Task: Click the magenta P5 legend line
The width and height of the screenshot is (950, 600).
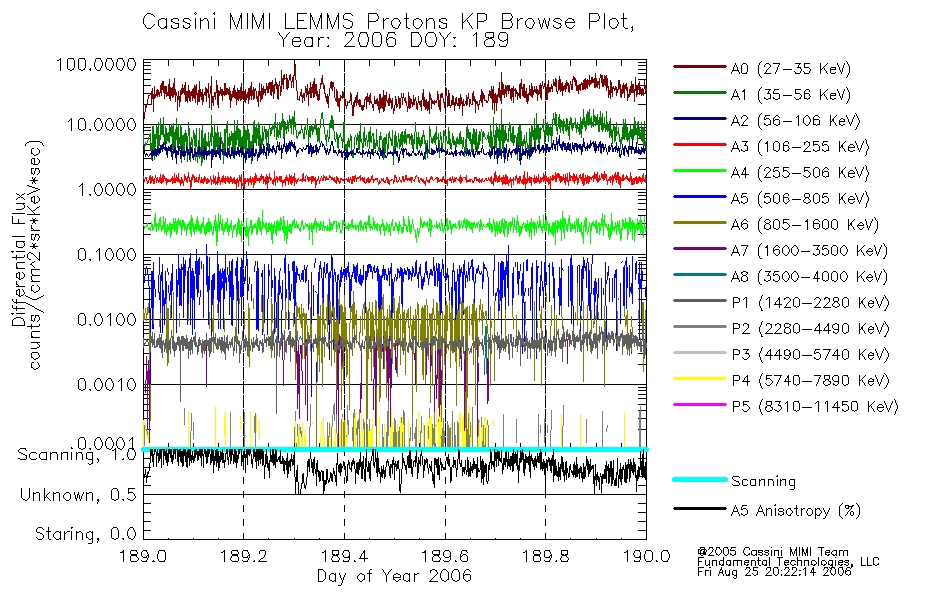Action: pos(699,404)
